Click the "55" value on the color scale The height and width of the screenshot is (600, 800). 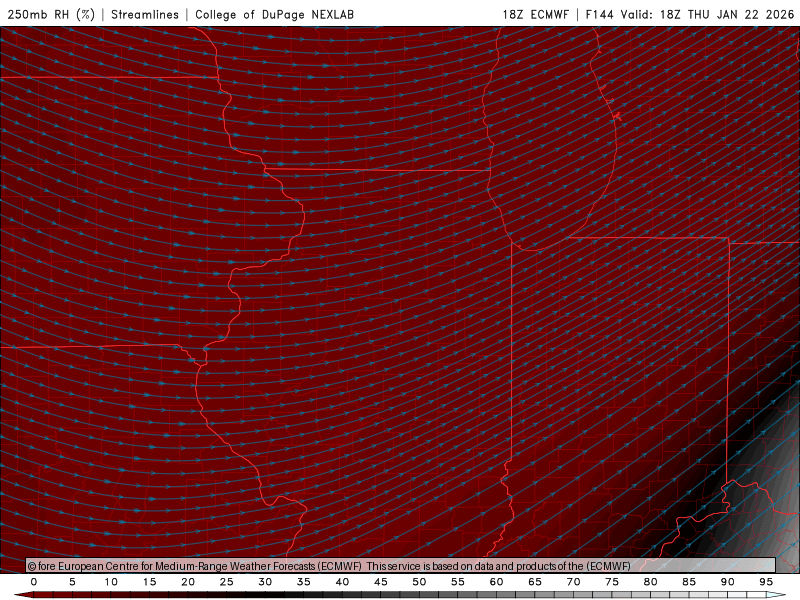458,582
